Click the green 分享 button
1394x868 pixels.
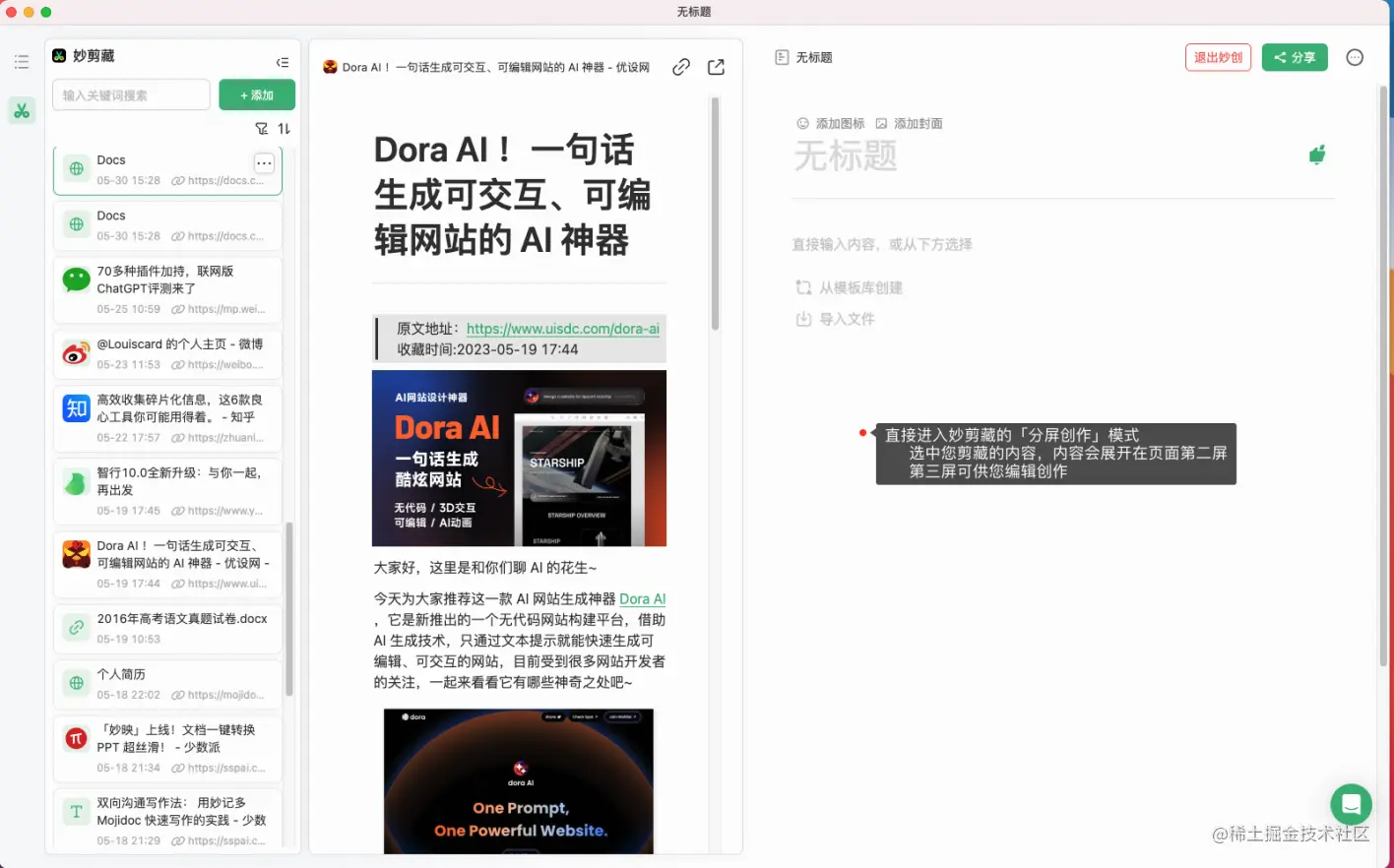[x=1295, y=58]
